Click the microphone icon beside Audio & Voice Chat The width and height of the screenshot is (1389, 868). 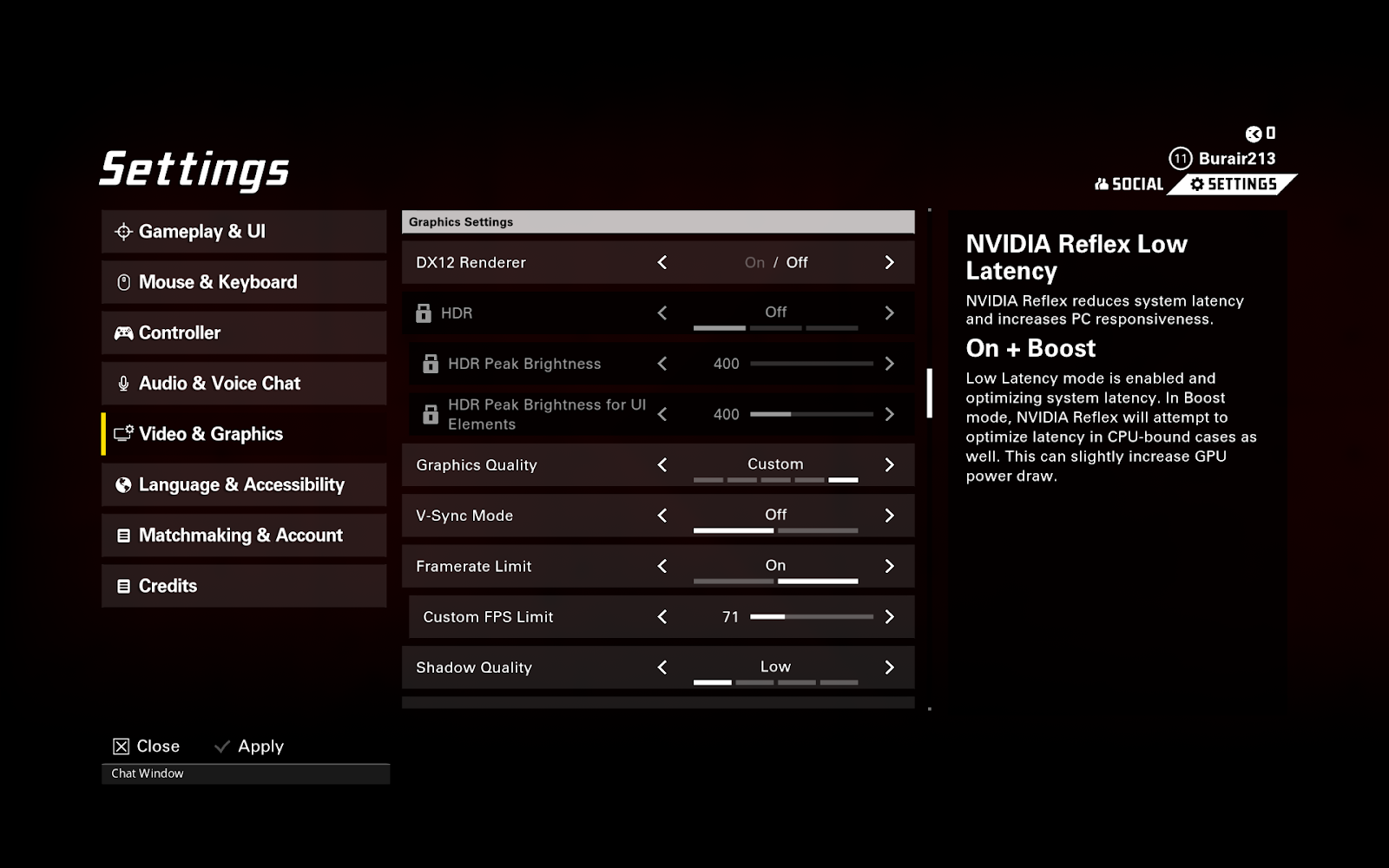click(x=123, y=384)
